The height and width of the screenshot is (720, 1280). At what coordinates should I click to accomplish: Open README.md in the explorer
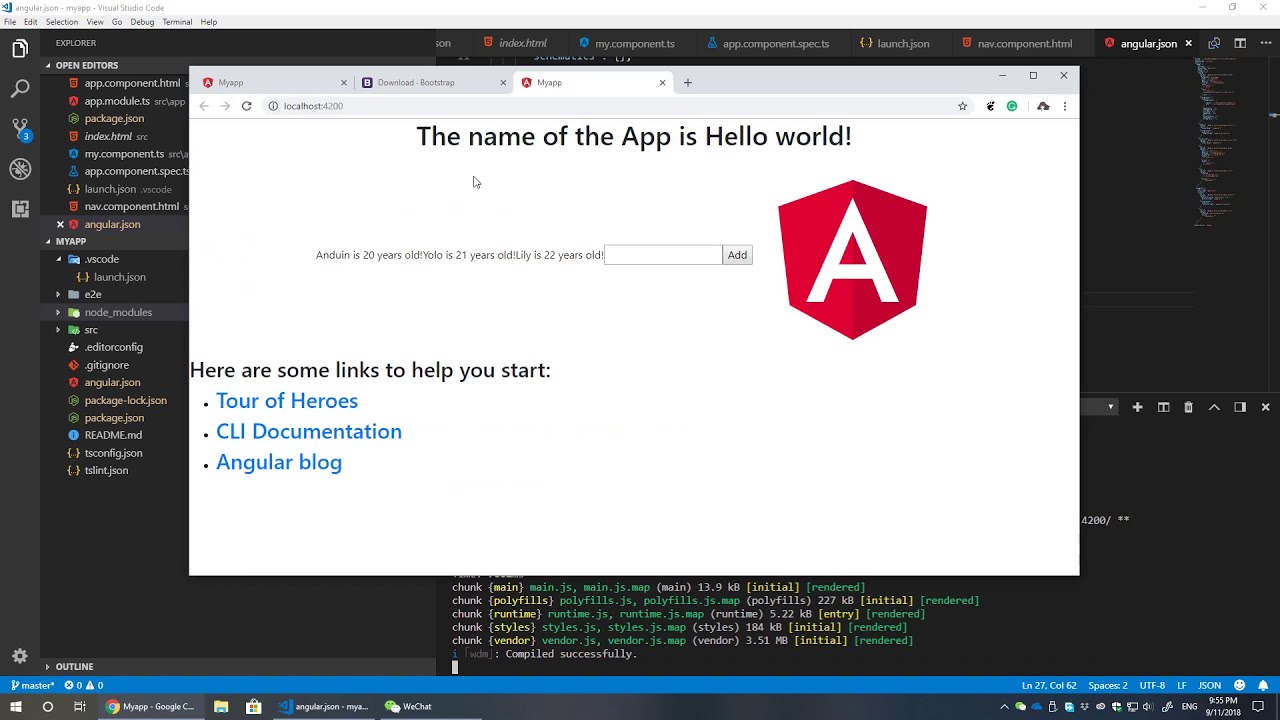[x=113, y=435]
